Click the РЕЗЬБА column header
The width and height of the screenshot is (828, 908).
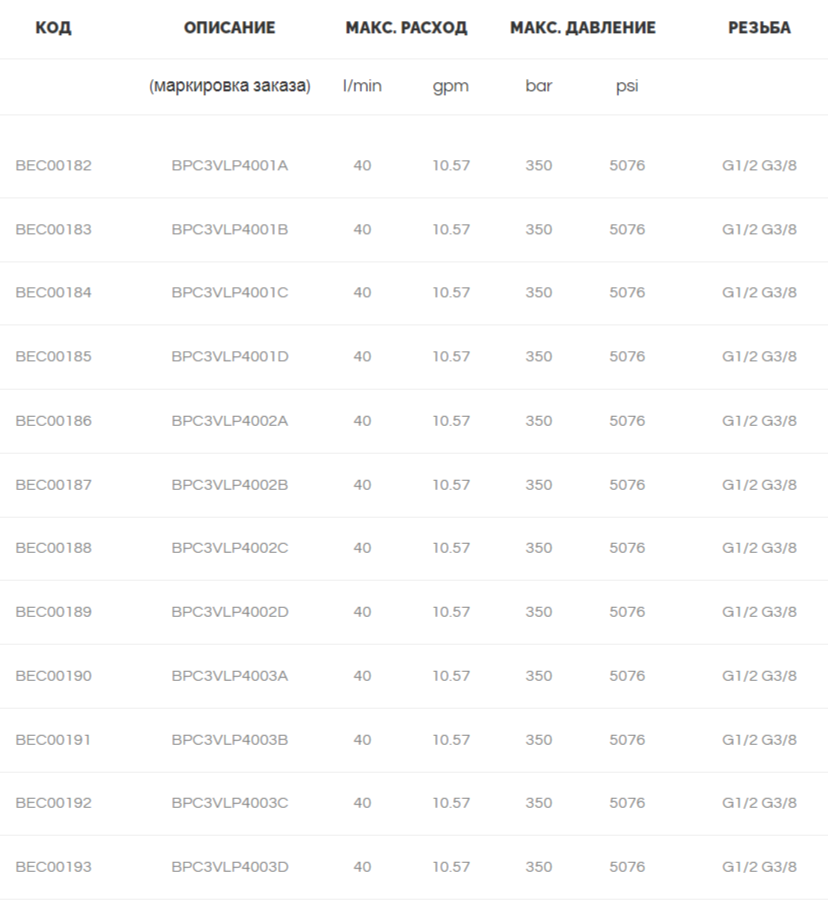(759, 28)
